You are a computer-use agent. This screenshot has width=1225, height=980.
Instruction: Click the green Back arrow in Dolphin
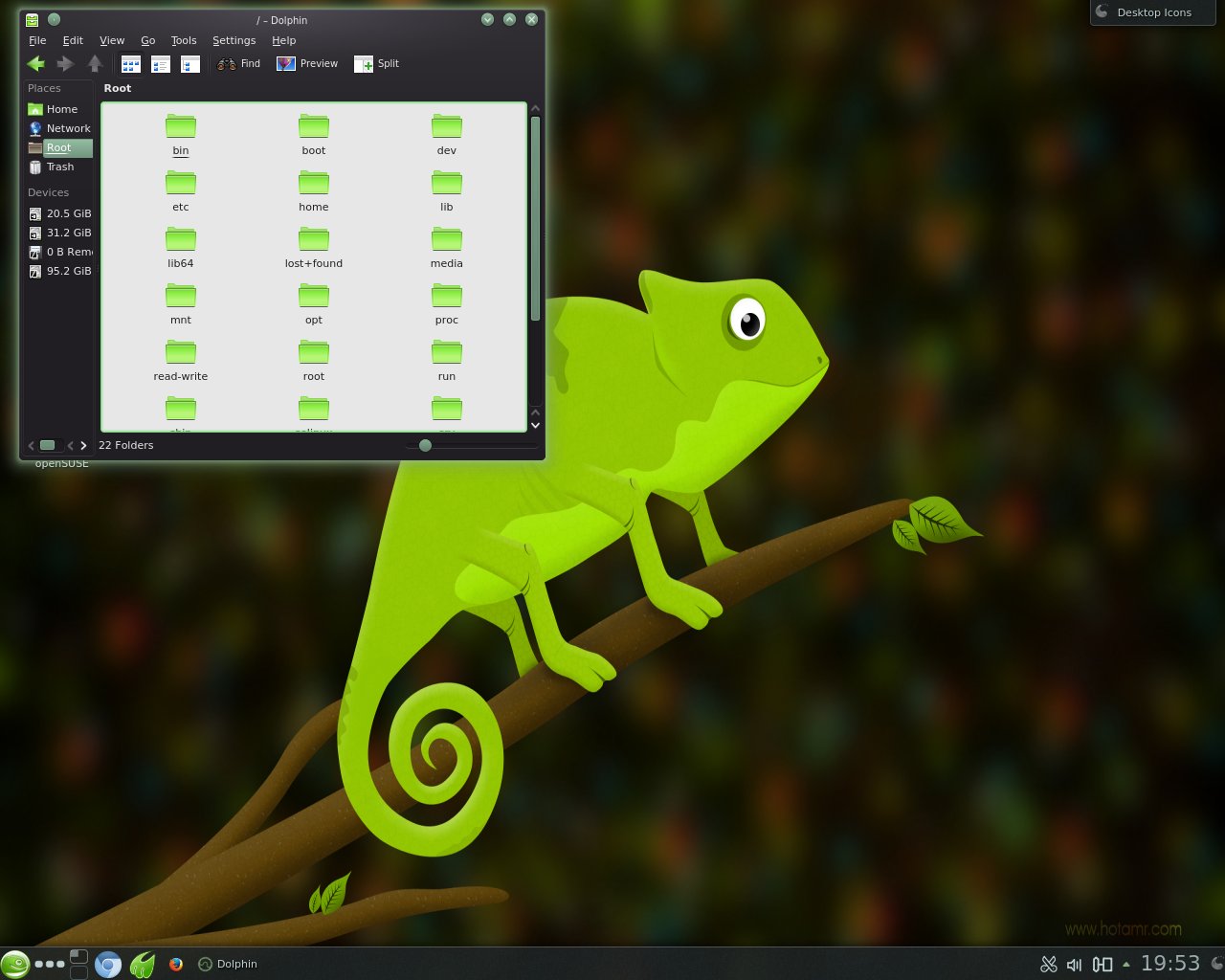[36, 64]
